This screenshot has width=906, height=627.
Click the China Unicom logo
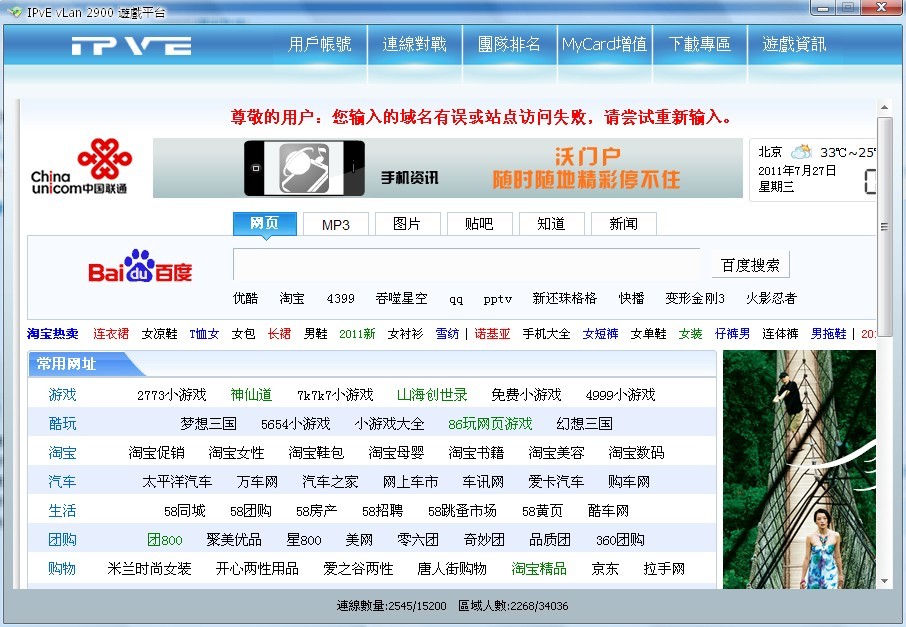click(80, 166)
